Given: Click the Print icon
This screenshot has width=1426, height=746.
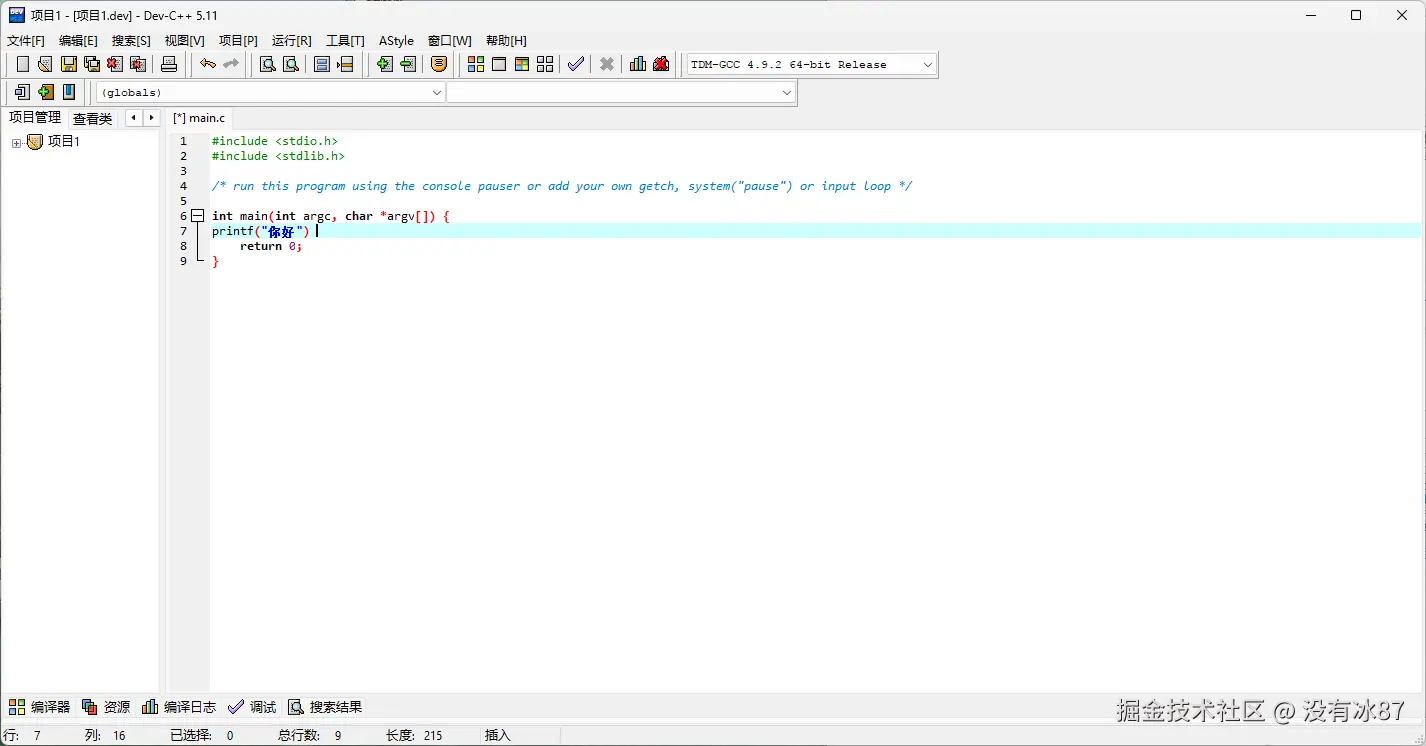Looking at the screenshot, I should coord(169,64).
